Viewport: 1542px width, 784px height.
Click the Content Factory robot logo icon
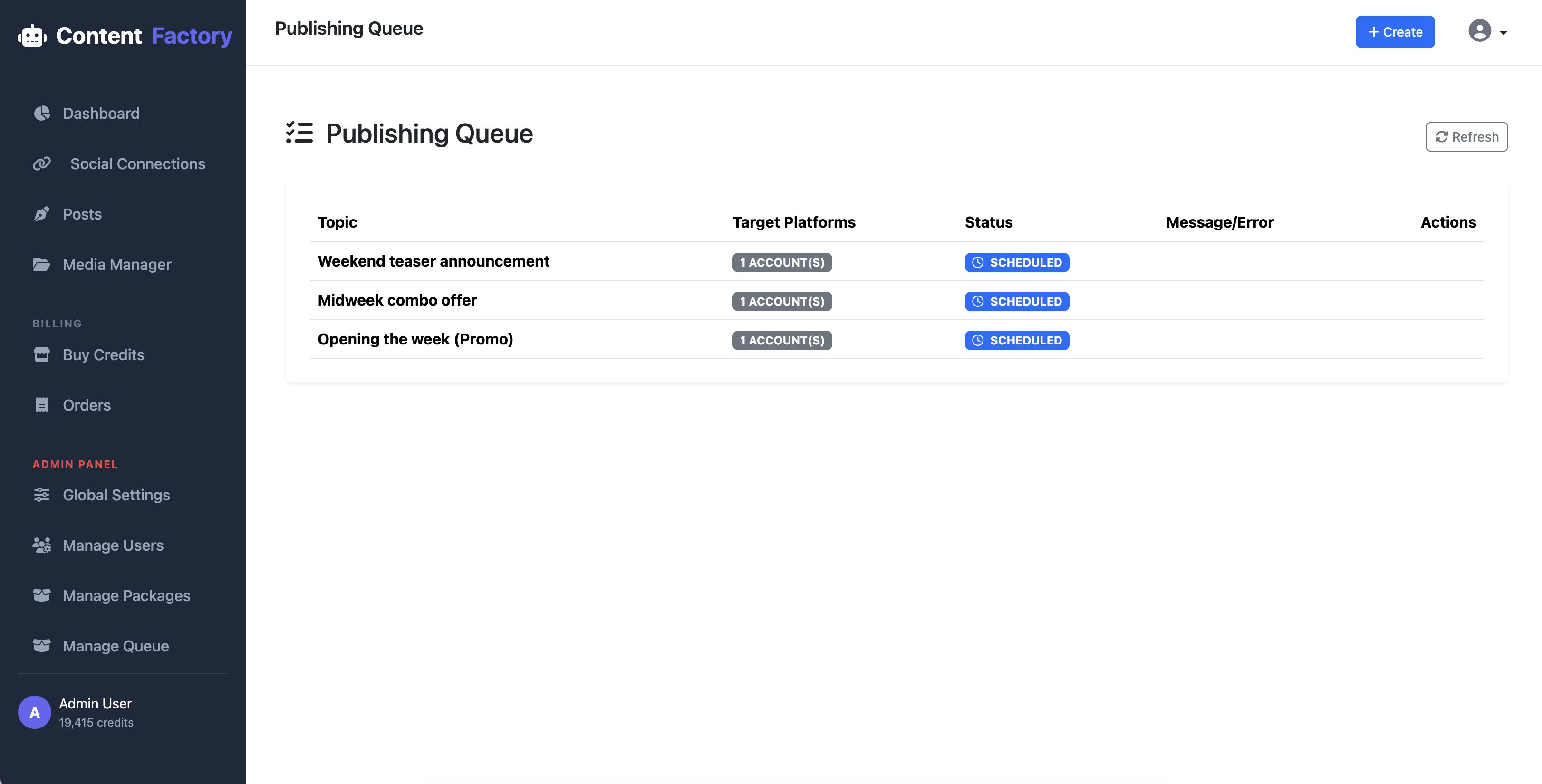tap(32, 36)
